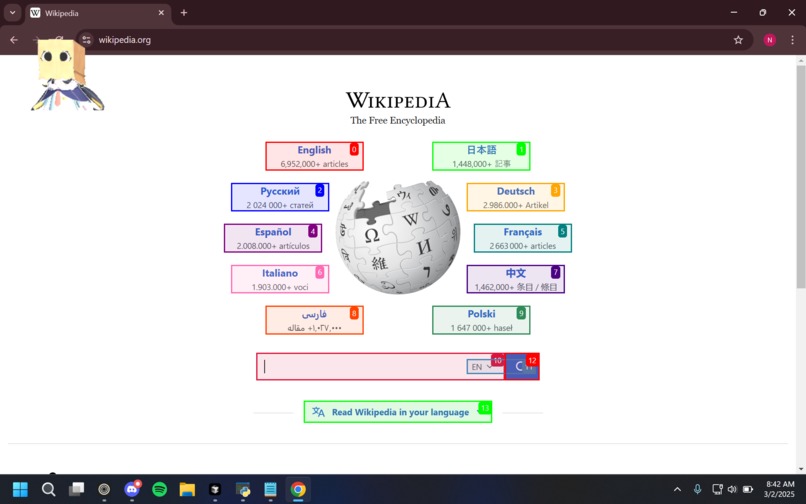The width and height of the screenshot is (806, 504).
Task: Expand the EN search language selector
Action: point(482,367)
